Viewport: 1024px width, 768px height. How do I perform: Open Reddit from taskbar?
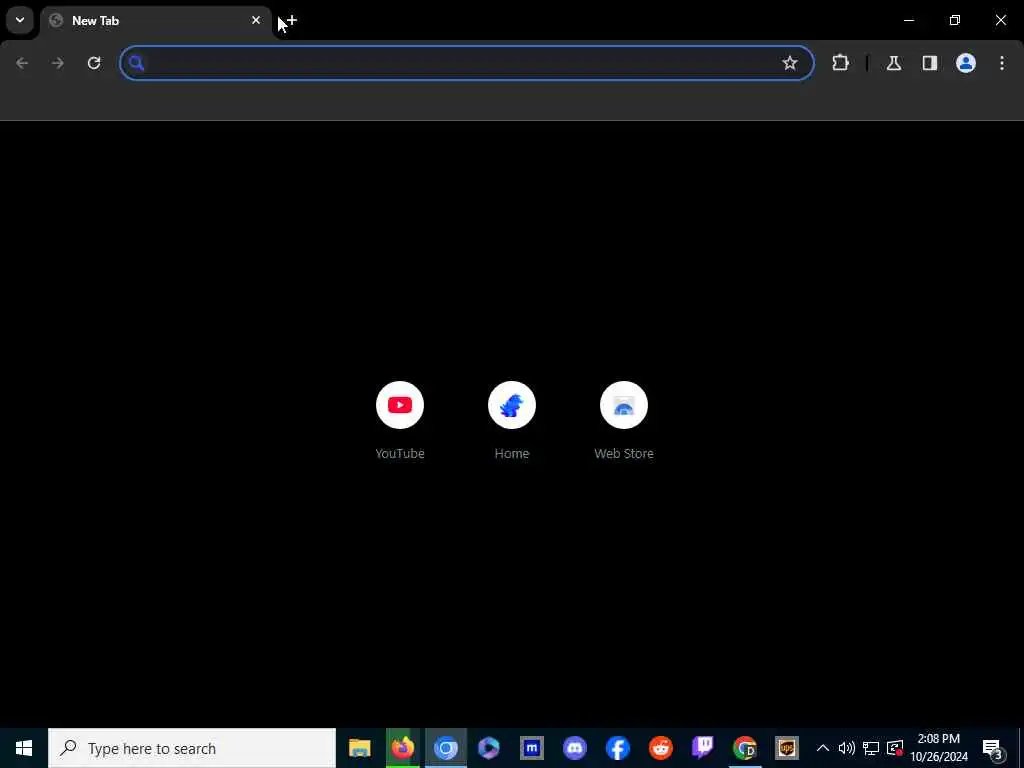click(661, 748)
